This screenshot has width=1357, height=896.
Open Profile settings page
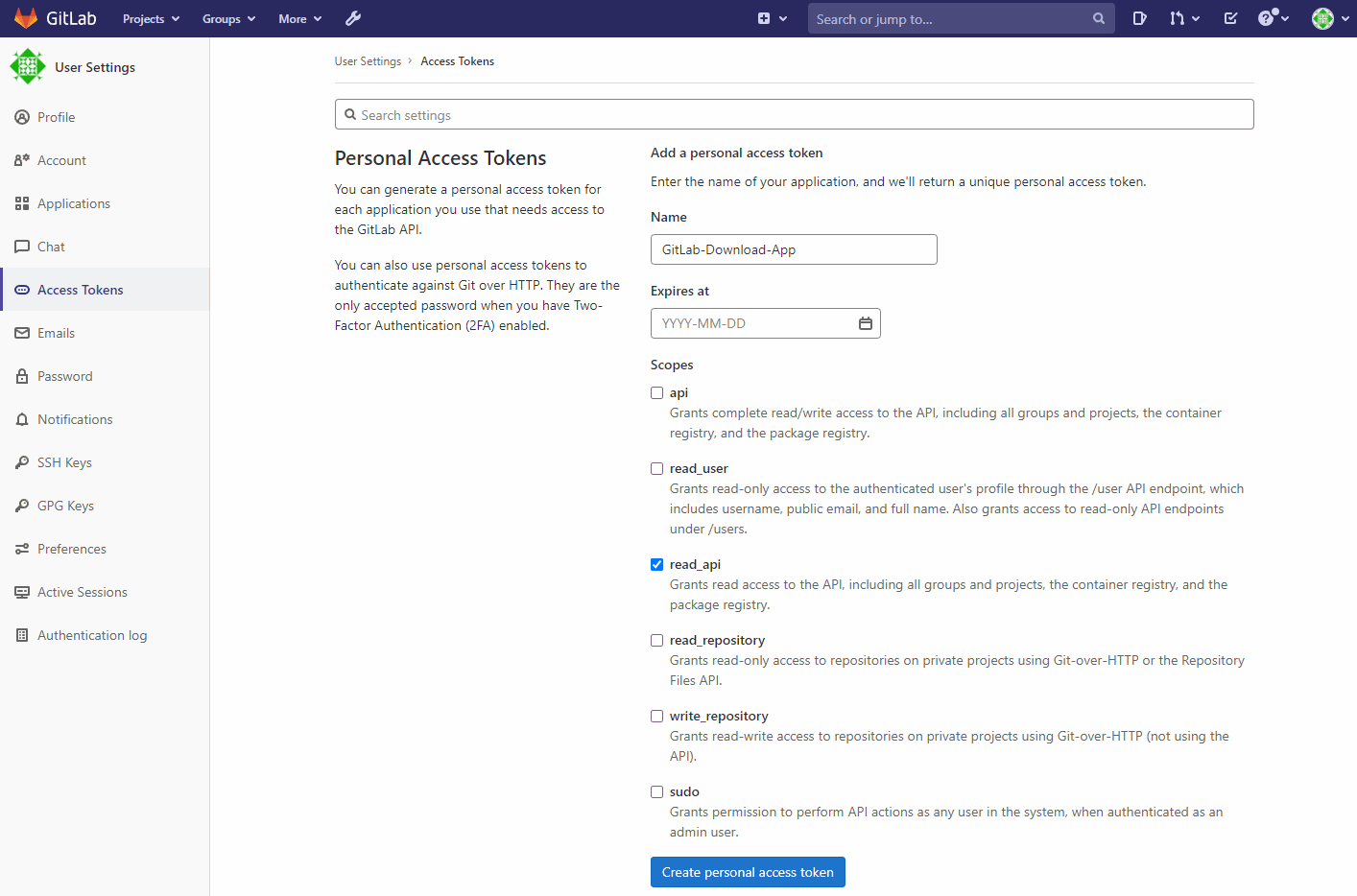point(105,117)
